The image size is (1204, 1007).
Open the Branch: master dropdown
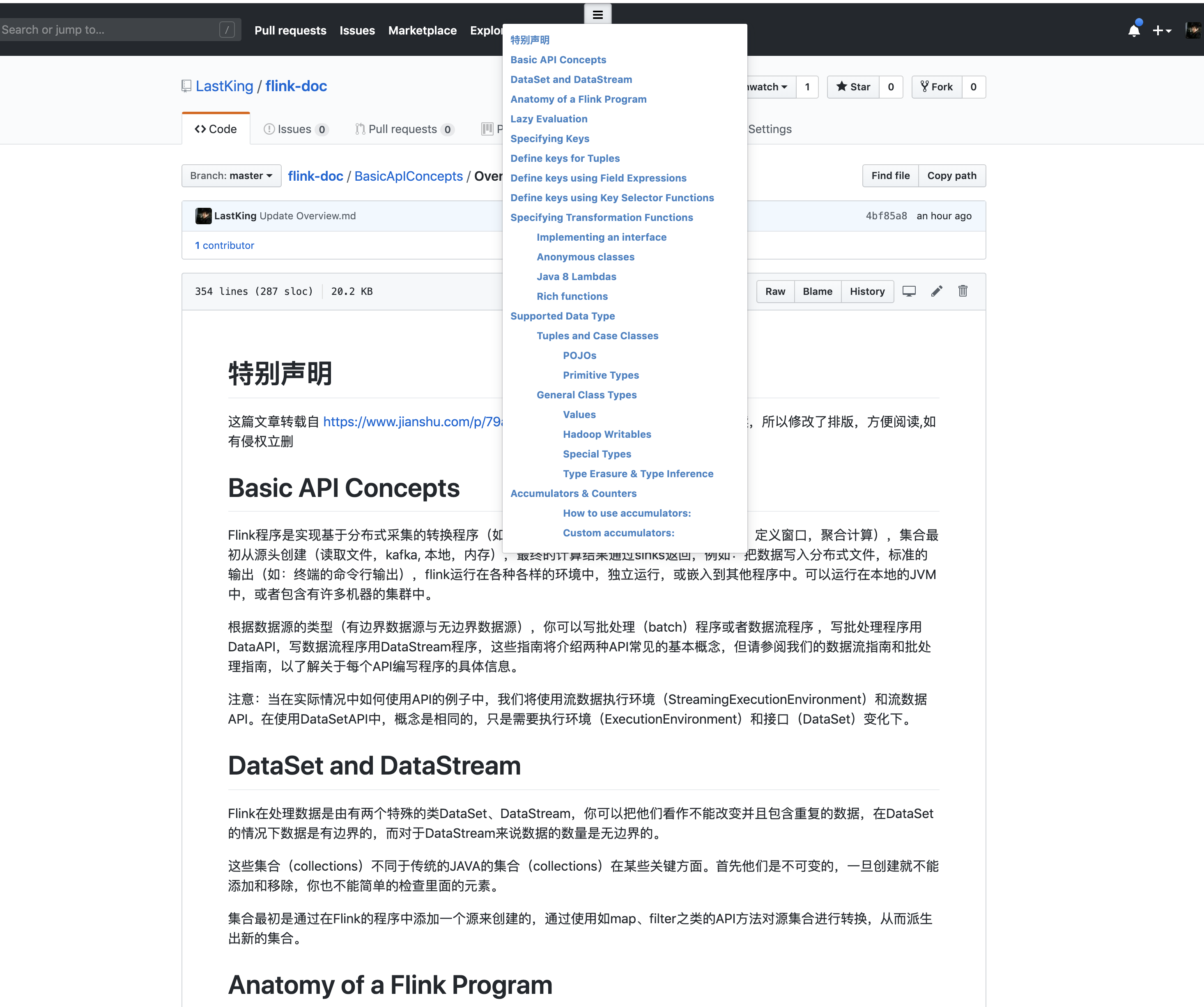tap(231, 175)
